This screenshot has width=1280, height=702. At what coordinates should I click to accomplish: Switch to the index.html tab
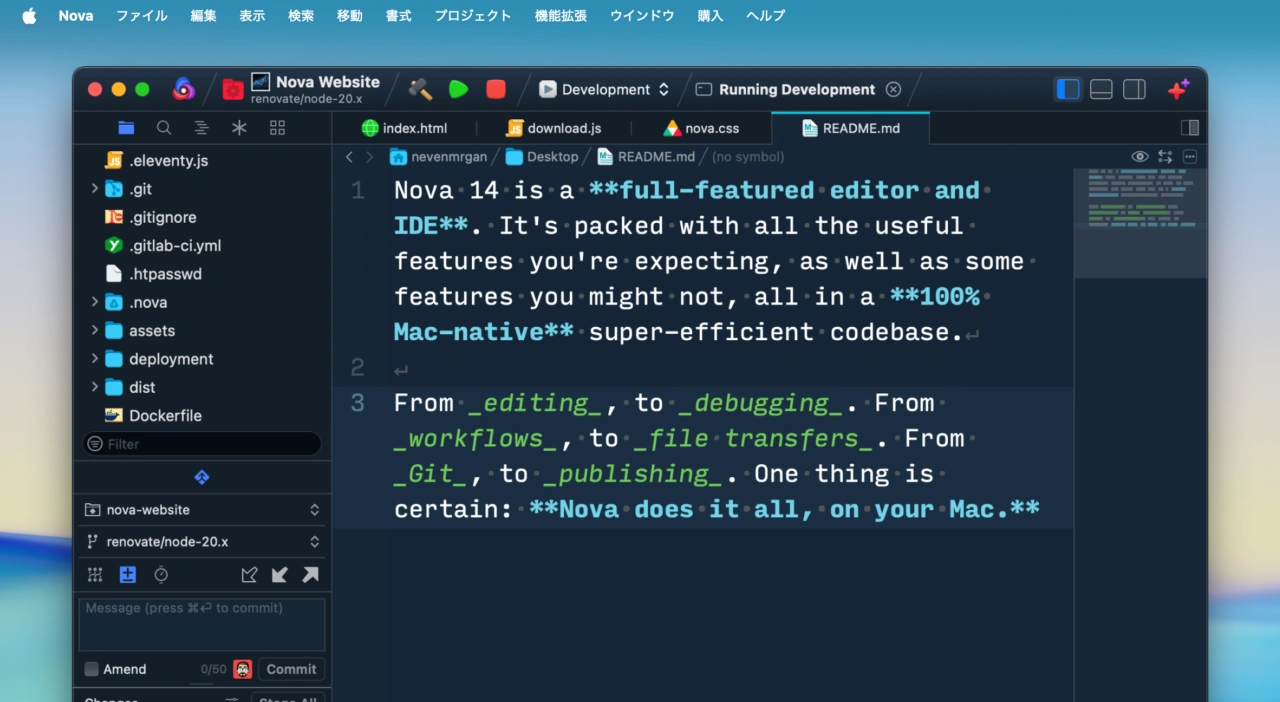click(404, 128)
